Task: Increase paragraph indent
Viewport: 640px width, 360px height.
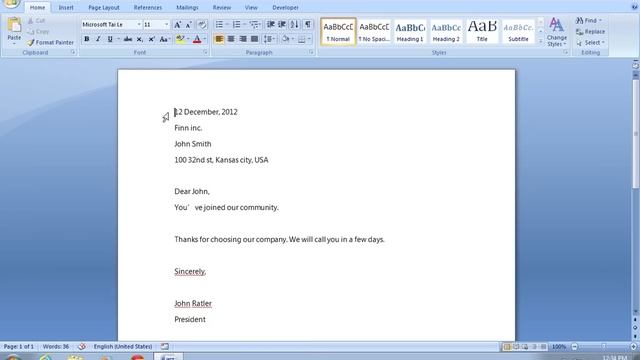Action: tap(282, 25)
